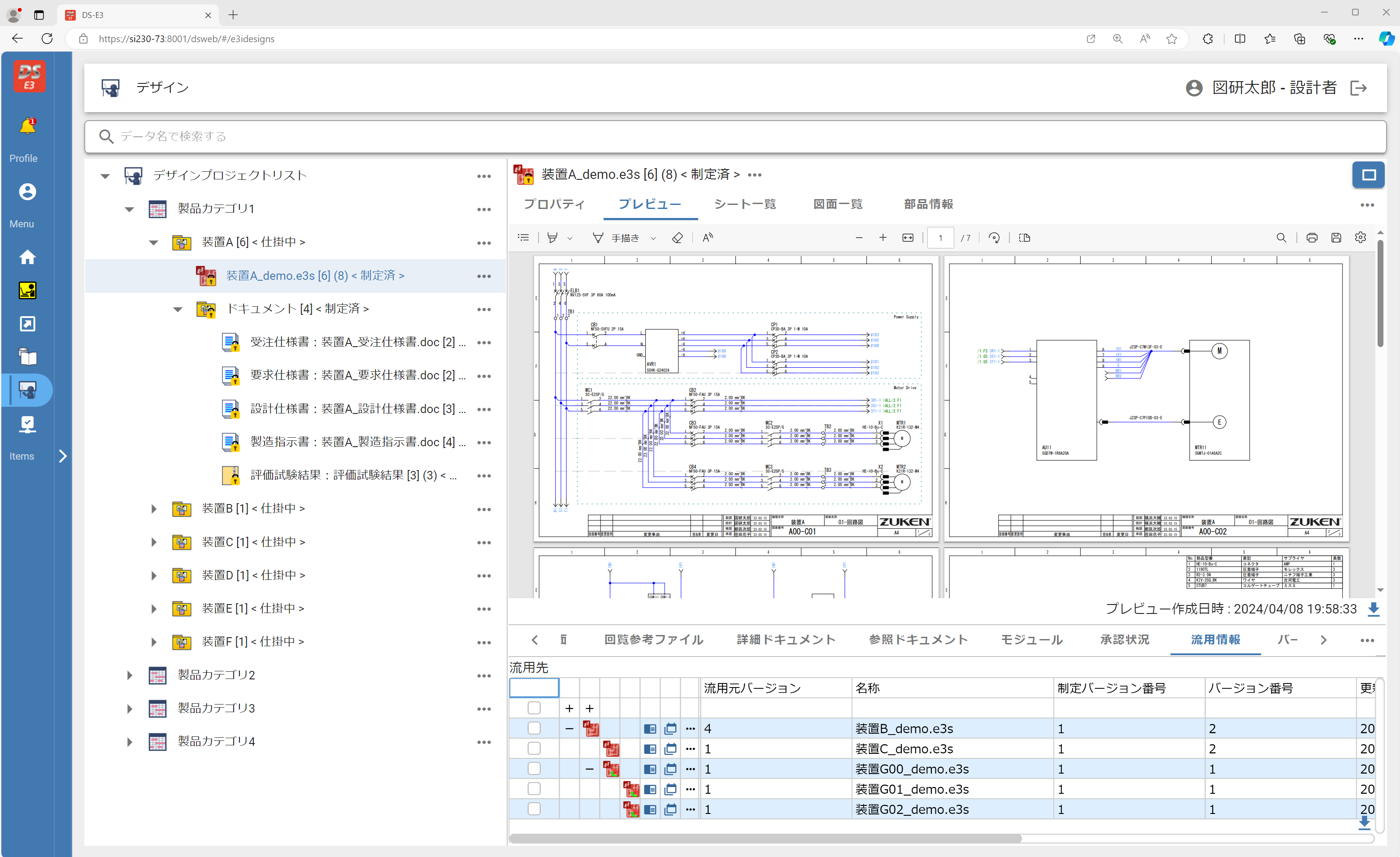Tick the checkbox for 装置G00_demo.e3s row
The height and width of the screenshot is (857, 1400).
click(534, 769)
